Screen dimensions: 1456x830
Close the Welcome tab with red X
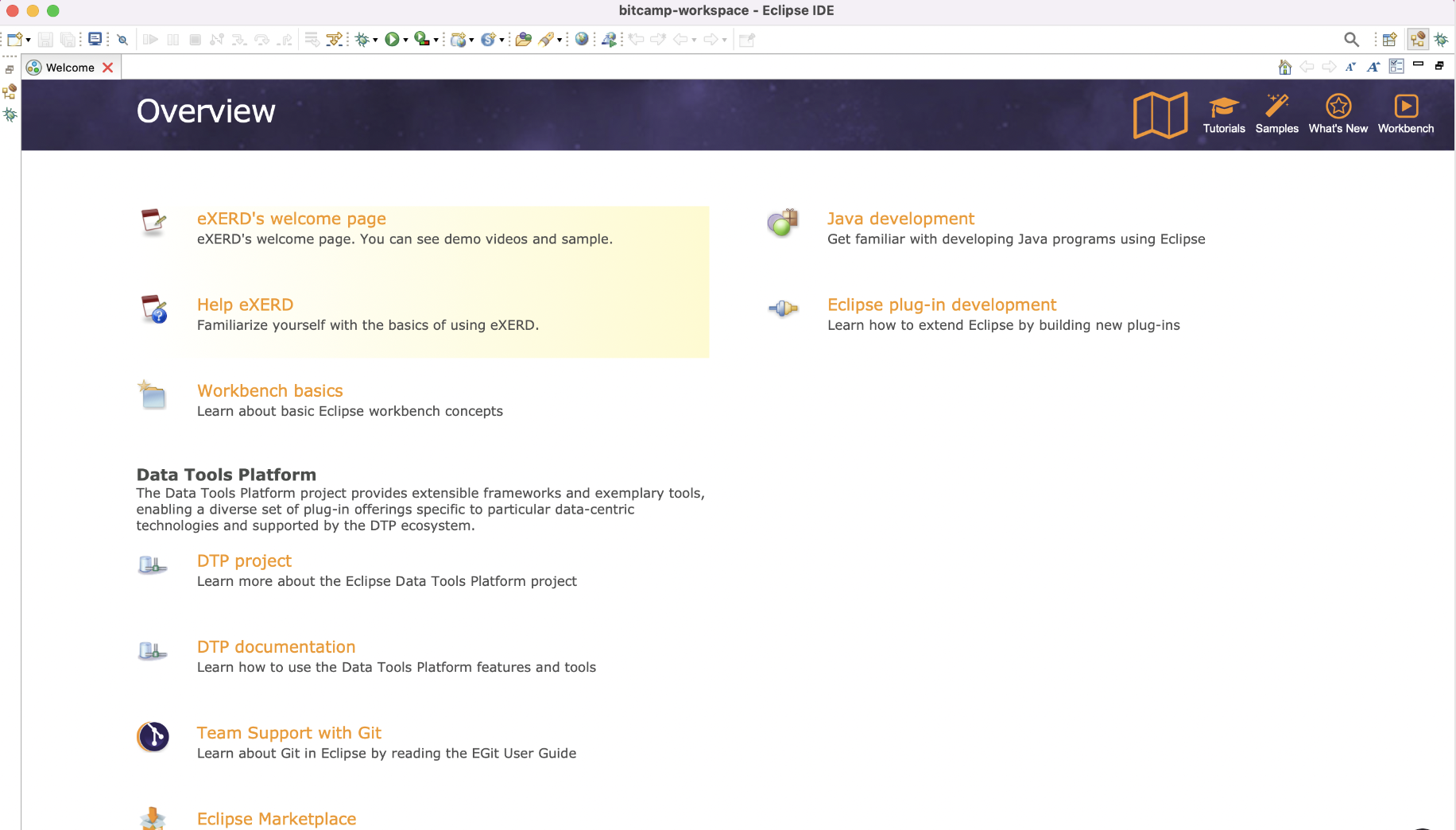tap(108, 68)
